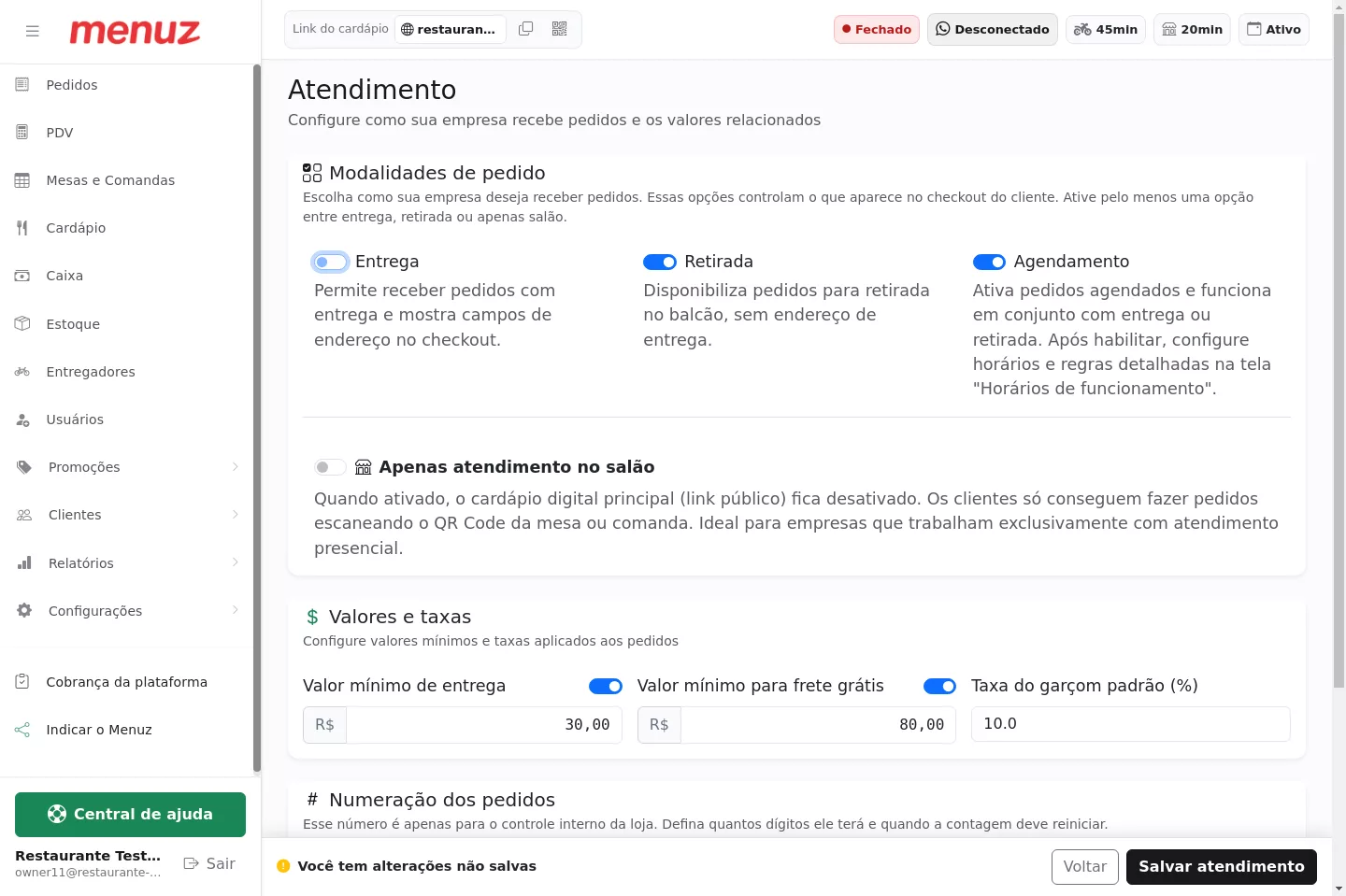This screenshot has height=896, width=1346.
Task: Click the main page vertical scrollbar
Action: [1339, 350]
